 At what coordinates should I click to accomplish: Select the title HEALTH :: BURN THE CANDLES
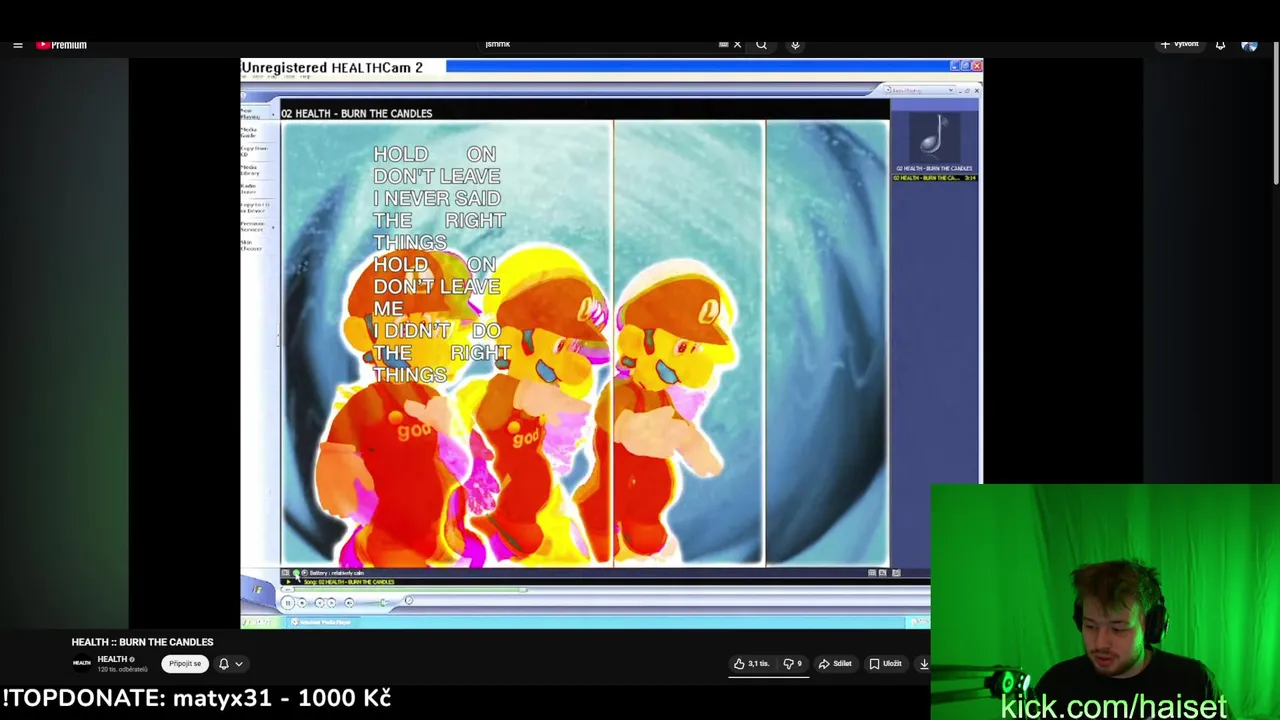pos(142,642)
